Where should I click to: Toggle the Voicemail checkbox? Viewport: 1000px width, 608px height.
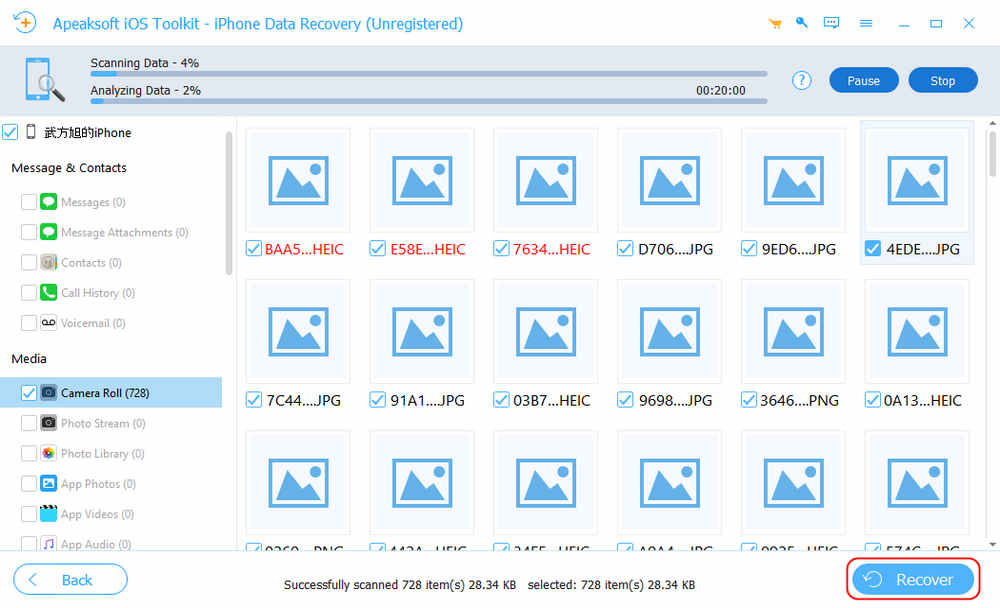click(29, 323)
